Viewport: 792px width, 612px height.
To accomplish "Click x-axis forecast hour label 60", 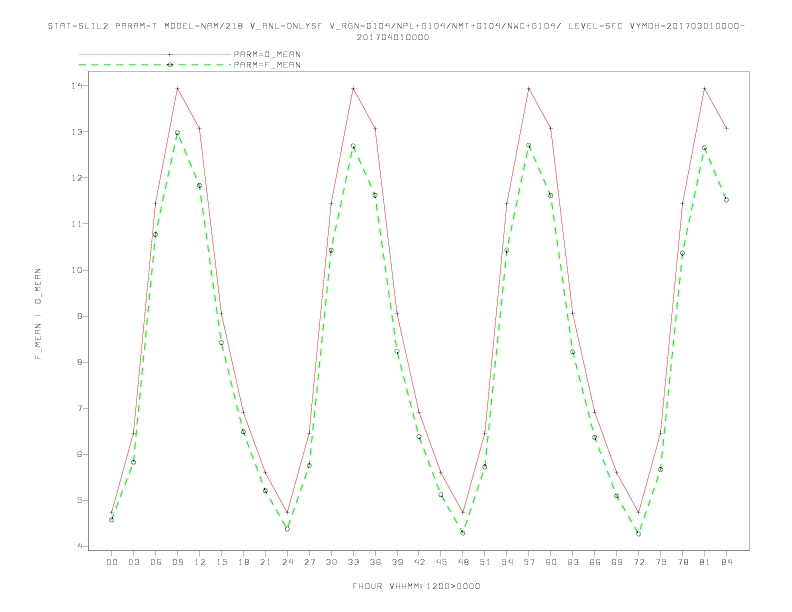I will pyautogui.click(x=551, y=562).
